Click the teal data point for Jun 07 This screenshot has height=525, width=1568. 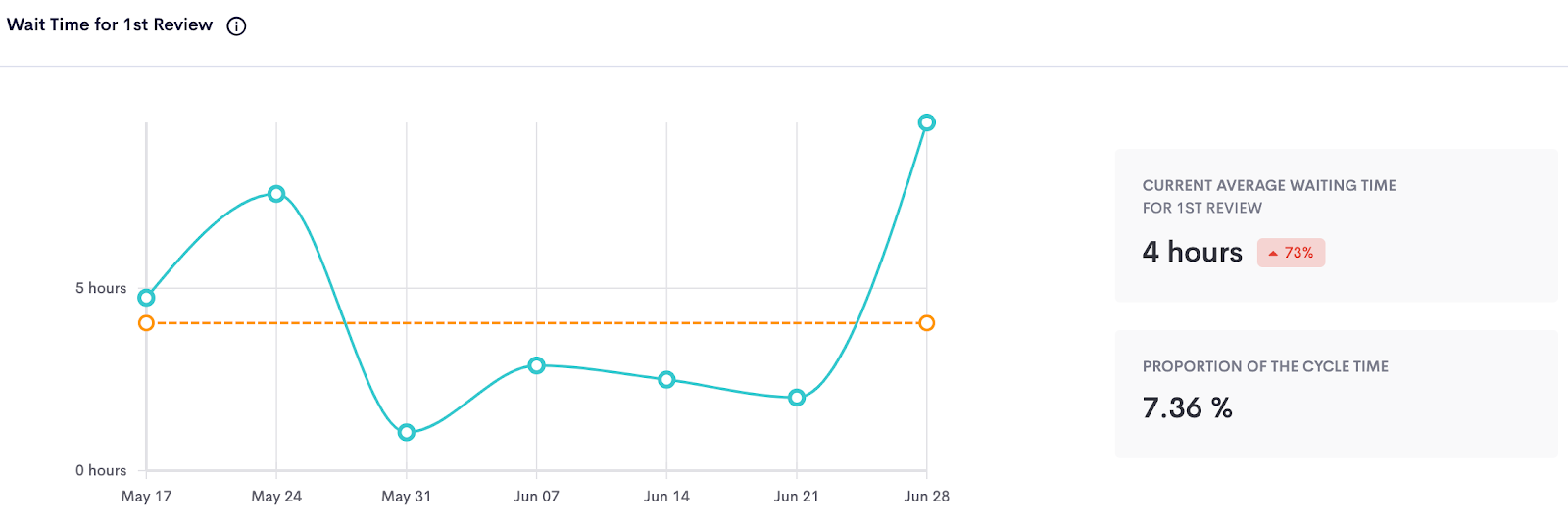tap(536, 365)
